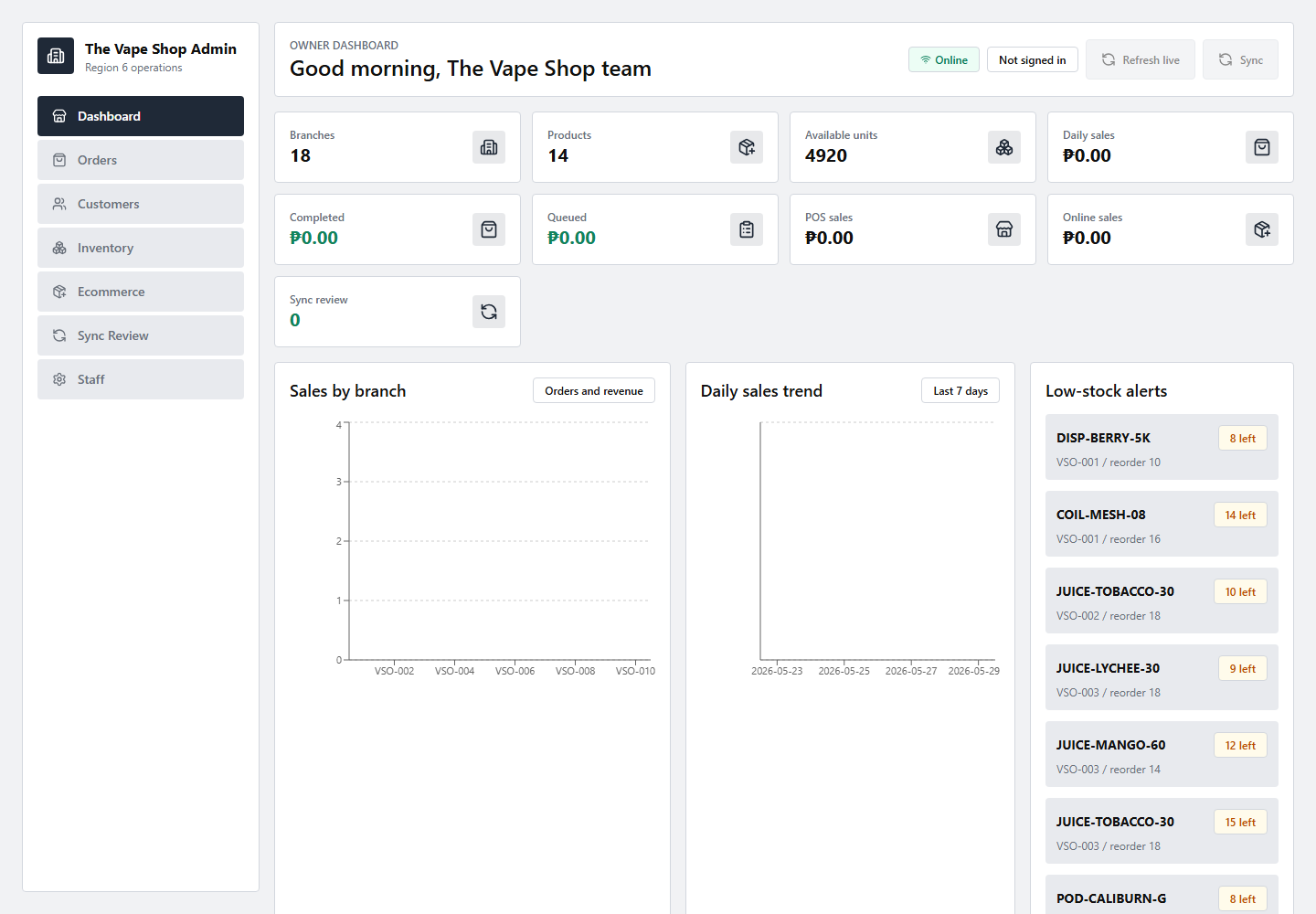
Task: Click the '15 left' stock badge
Action: (x=1240, y=822)
